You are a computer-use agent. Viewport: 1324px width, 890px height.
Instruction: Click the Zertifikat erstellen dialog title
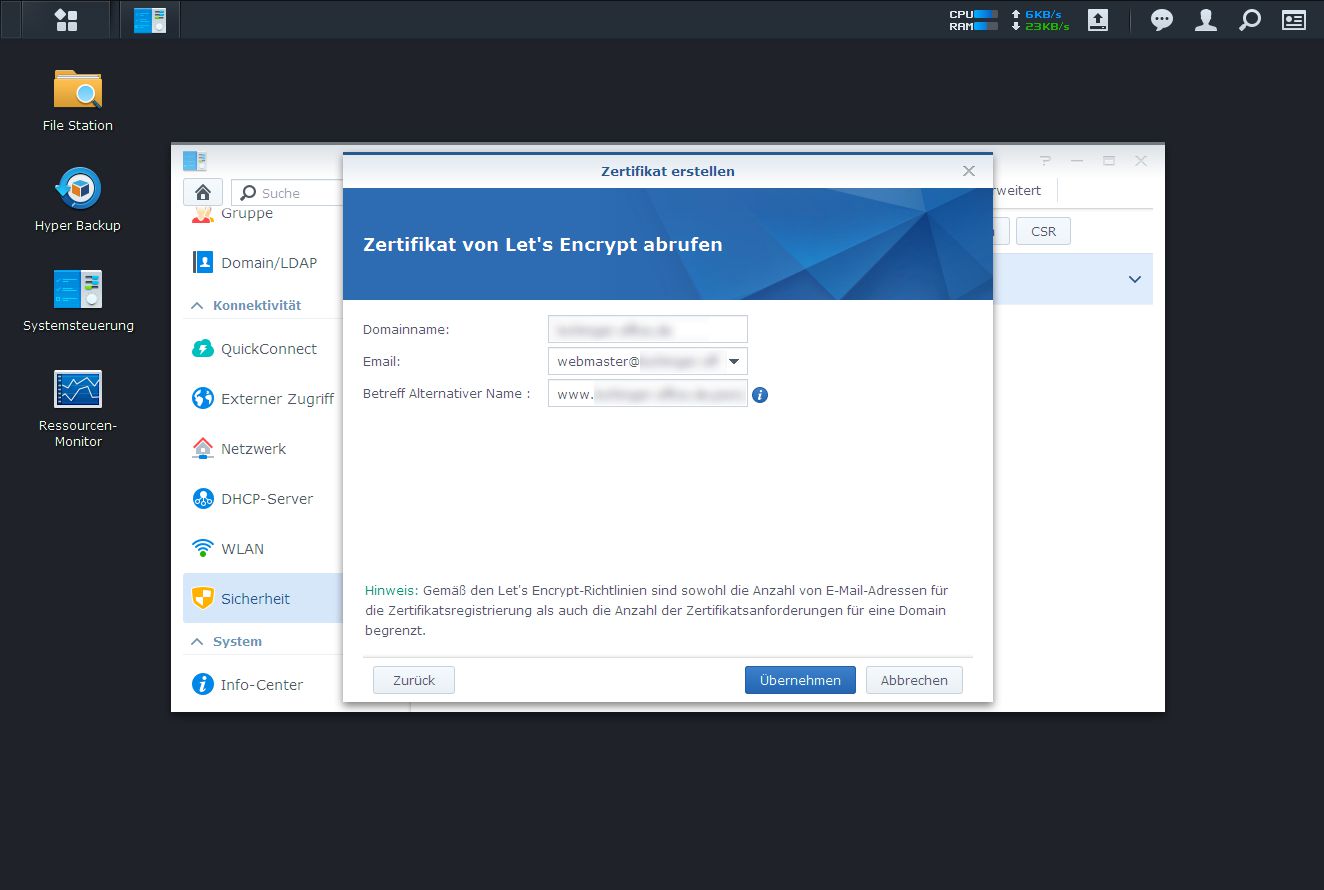[668, 171]
